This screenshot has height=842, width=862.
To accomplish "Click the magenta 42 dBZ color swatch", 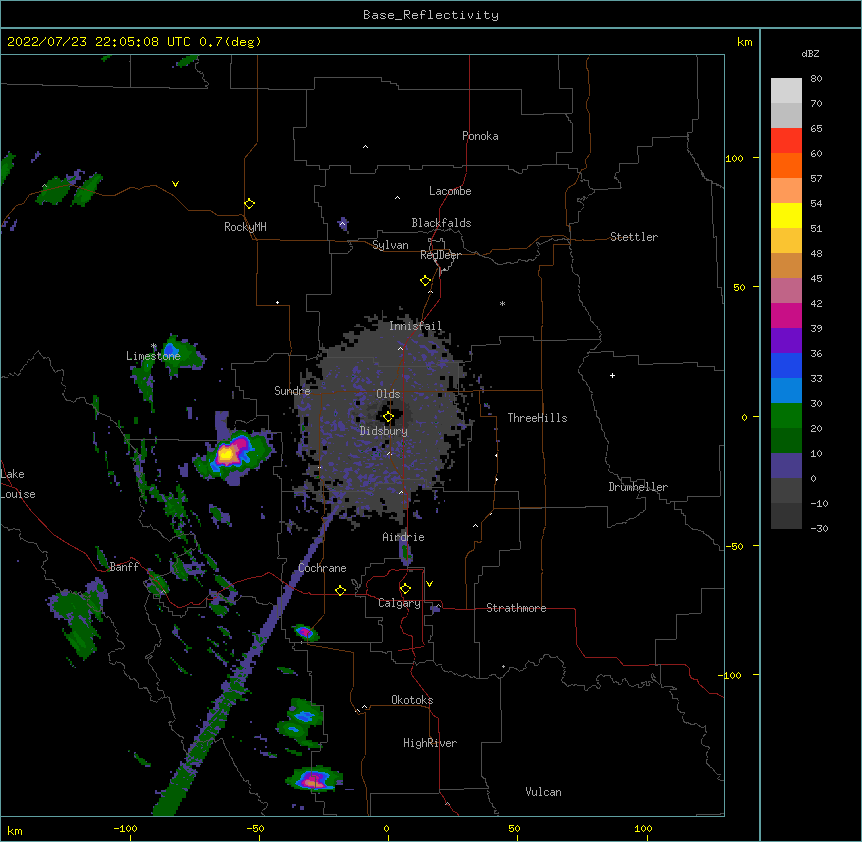I will click(786, 315).
